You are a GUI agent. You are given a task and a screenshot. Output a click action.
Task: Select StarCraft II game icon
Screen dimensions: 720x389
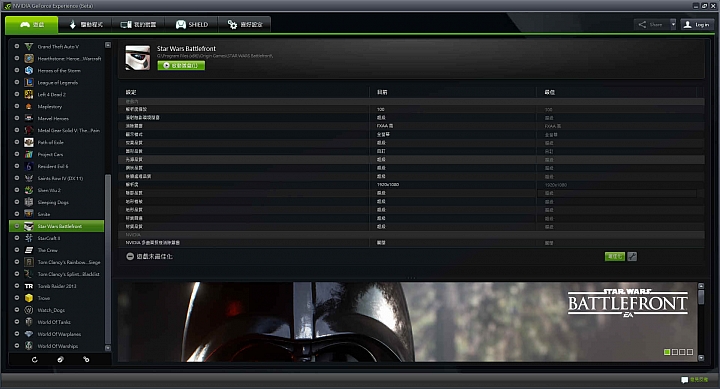(x=29, y=238)
